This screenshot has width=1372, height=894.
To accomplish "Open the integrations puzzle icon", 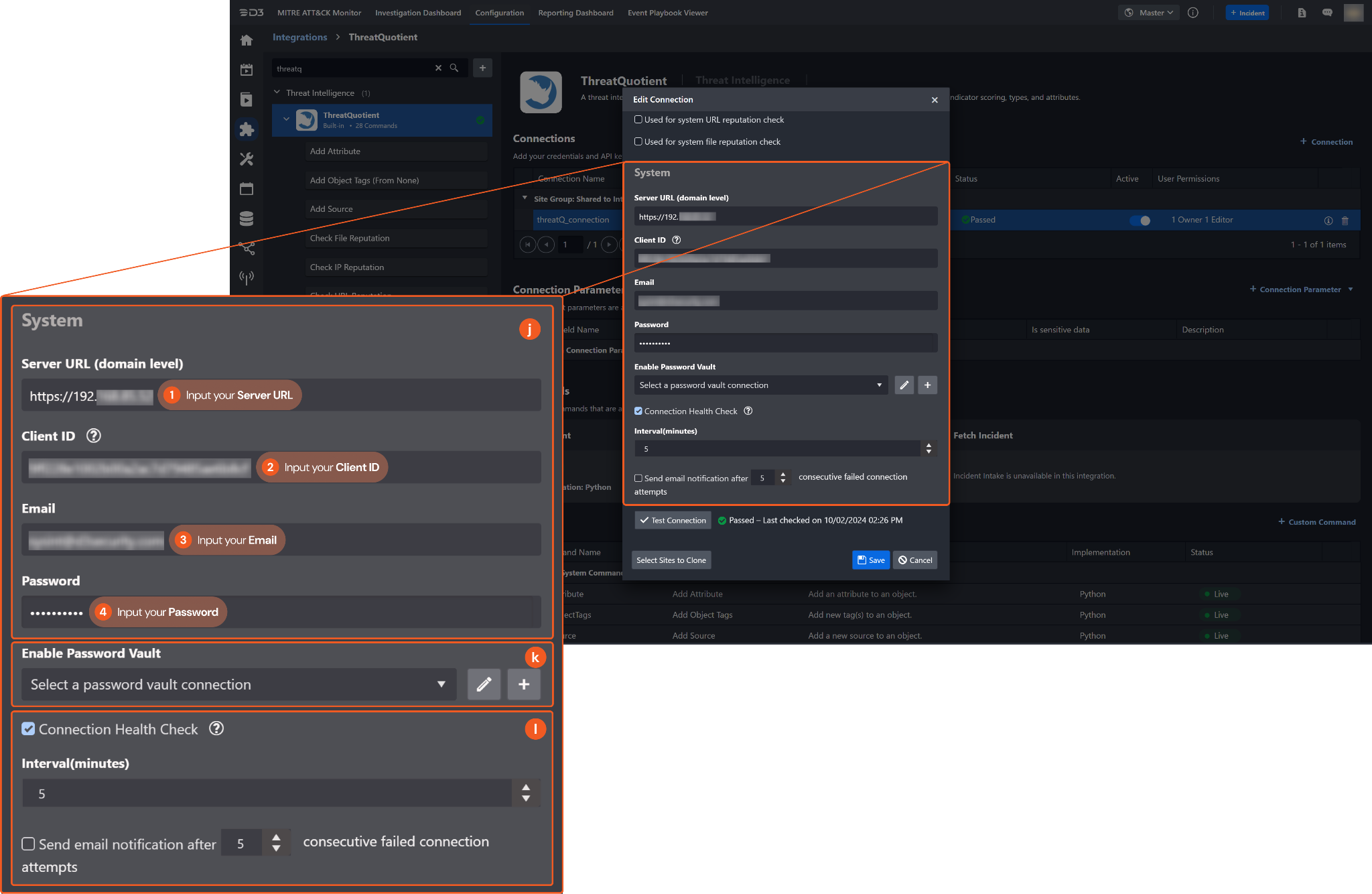I will (x=247, y=129).
